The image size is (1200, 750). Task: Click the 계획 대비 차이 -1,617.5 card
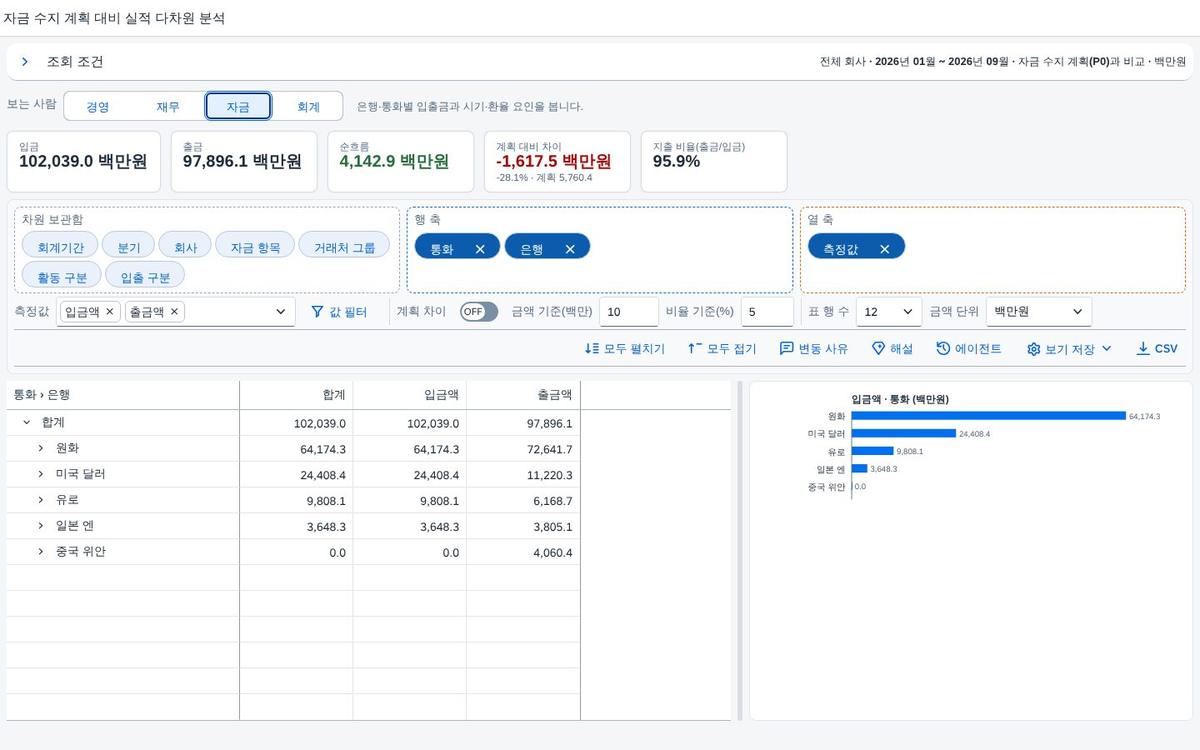point(557,161)
